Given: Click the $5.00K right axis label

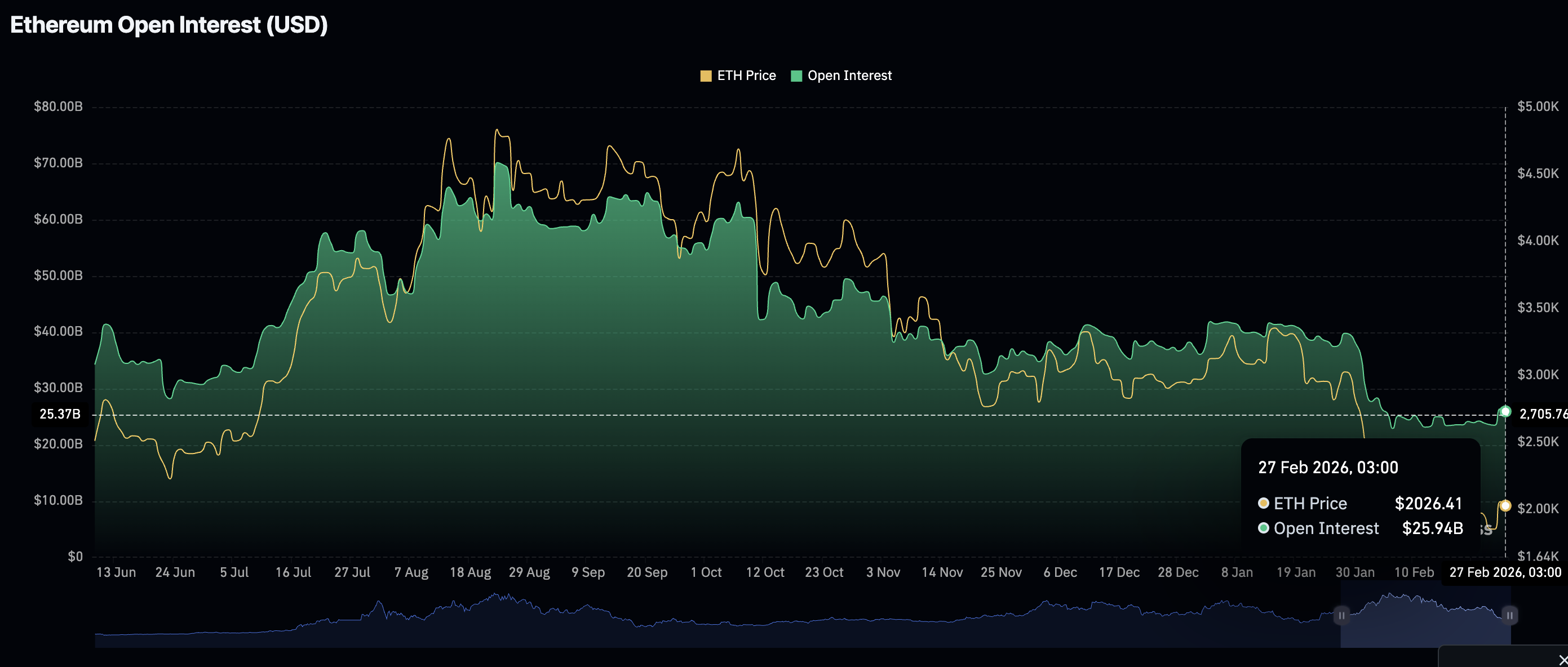Looking at the screenshot, I should tap(1537, 106).
